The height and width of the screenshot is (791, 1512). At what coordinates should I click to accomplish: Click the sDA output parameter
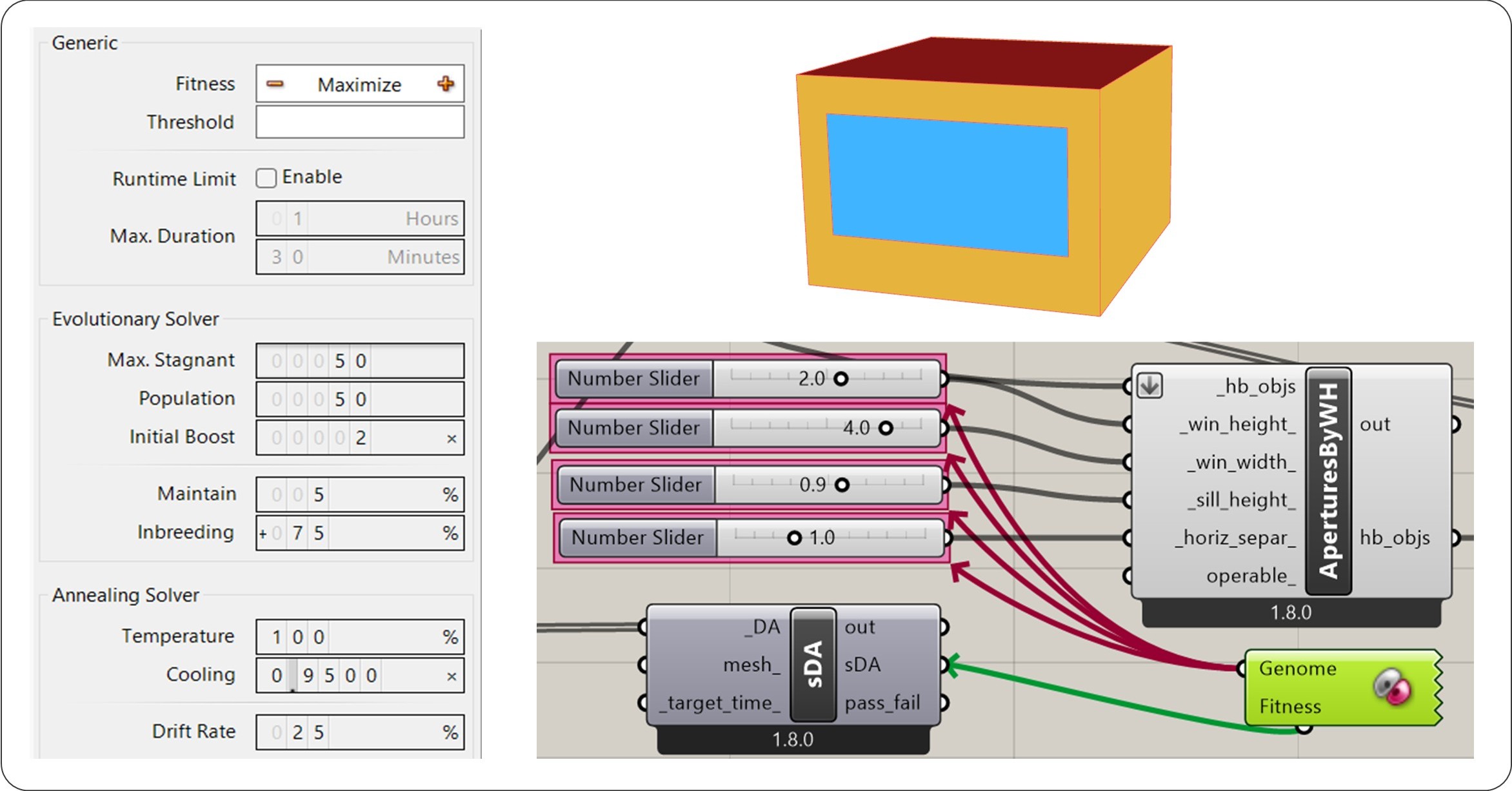[x=862, y=664]
